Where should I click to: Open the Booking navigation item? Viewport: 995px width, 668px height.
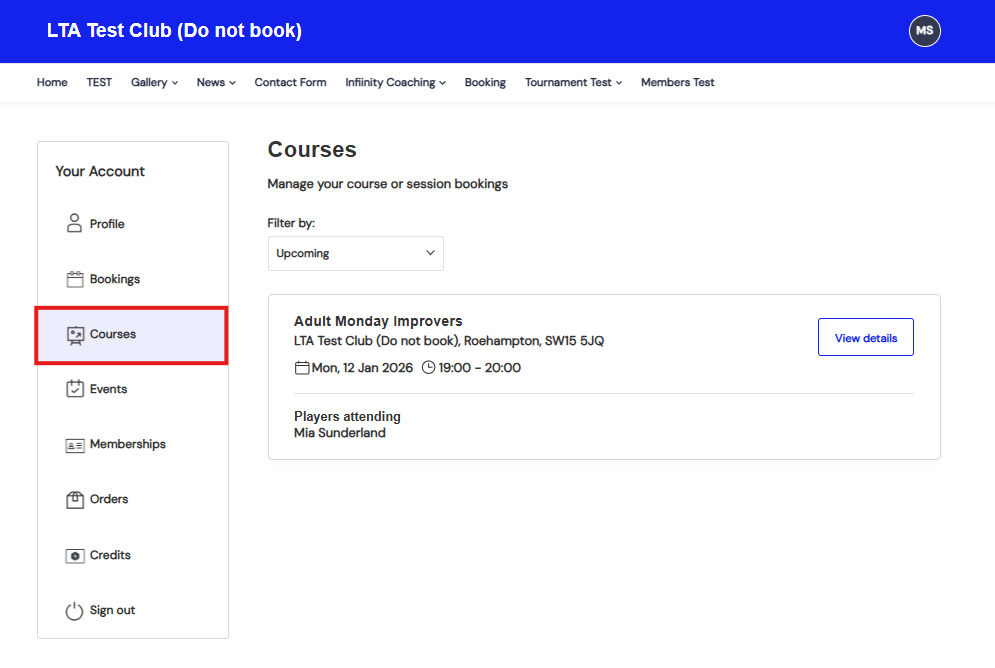(485, 83)
